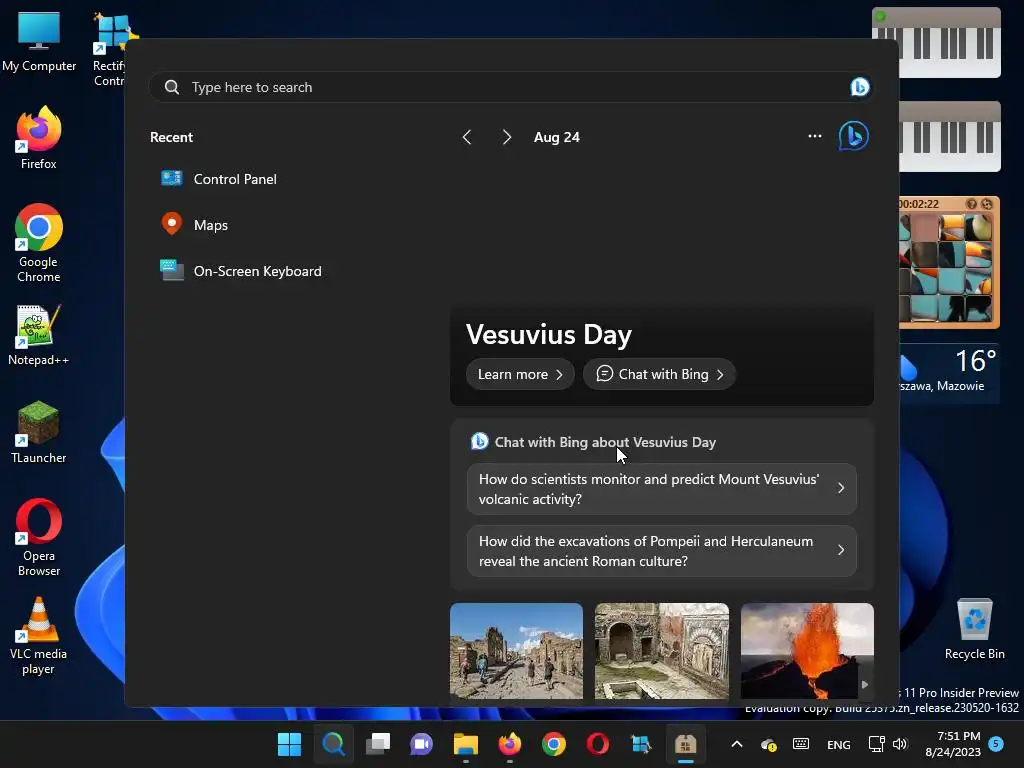This screenshot has height=768, width=1024.
Task: Open the erupting volcano thumbnail
Action: tap(807, 651)
